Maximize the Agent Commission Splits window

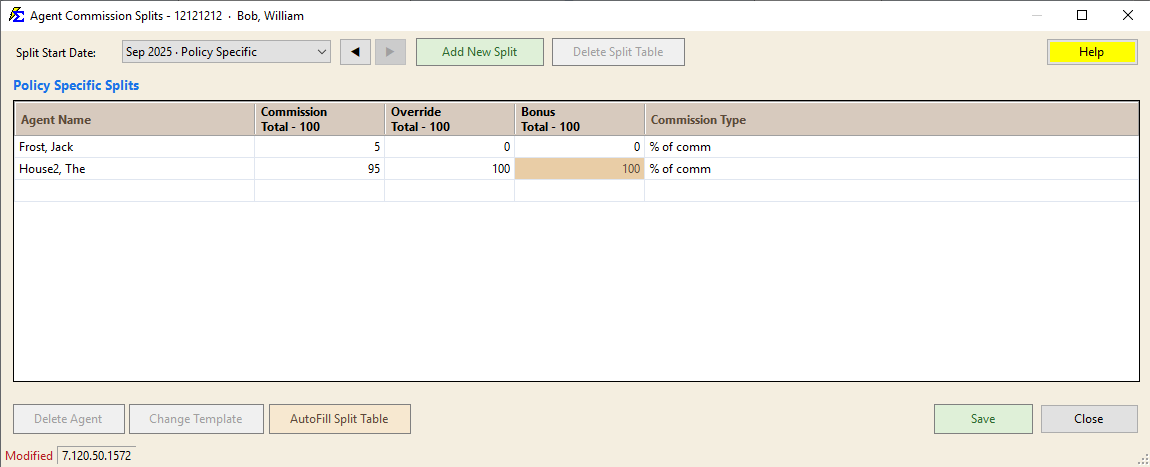1082,15
